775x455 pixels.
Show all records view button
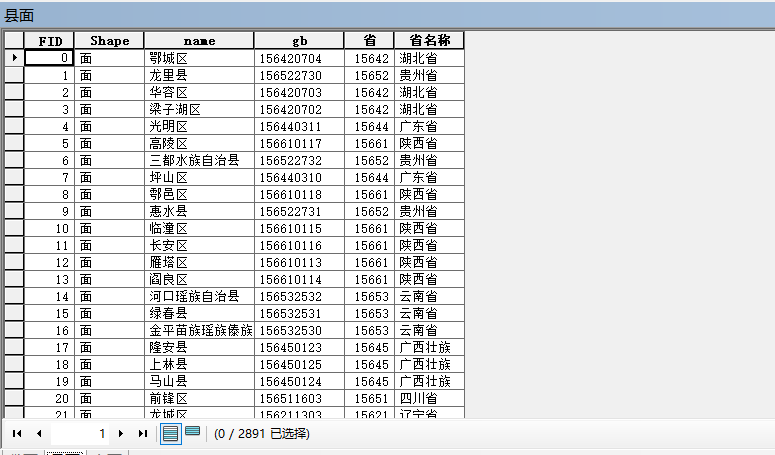point(171,434)
